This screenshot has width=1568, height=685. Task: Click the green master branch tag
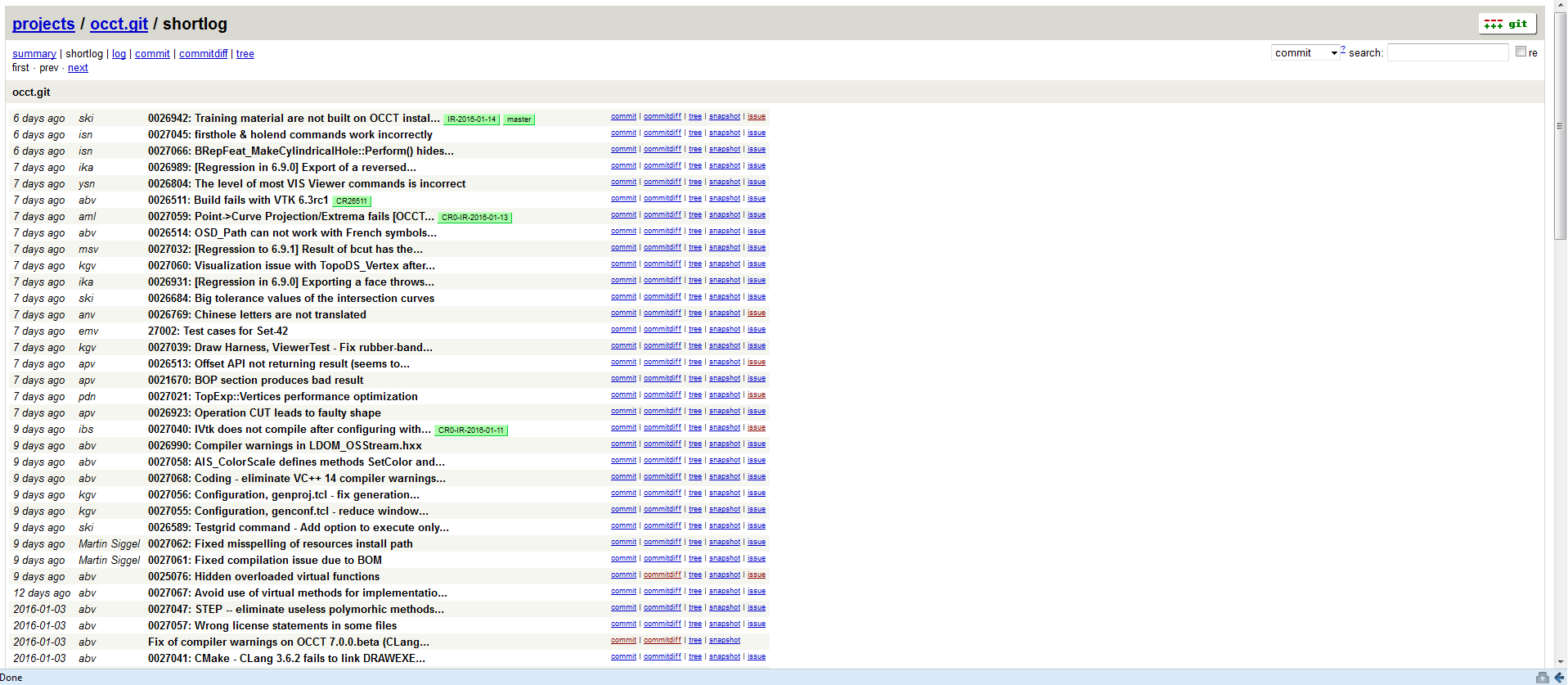point(519,119)
